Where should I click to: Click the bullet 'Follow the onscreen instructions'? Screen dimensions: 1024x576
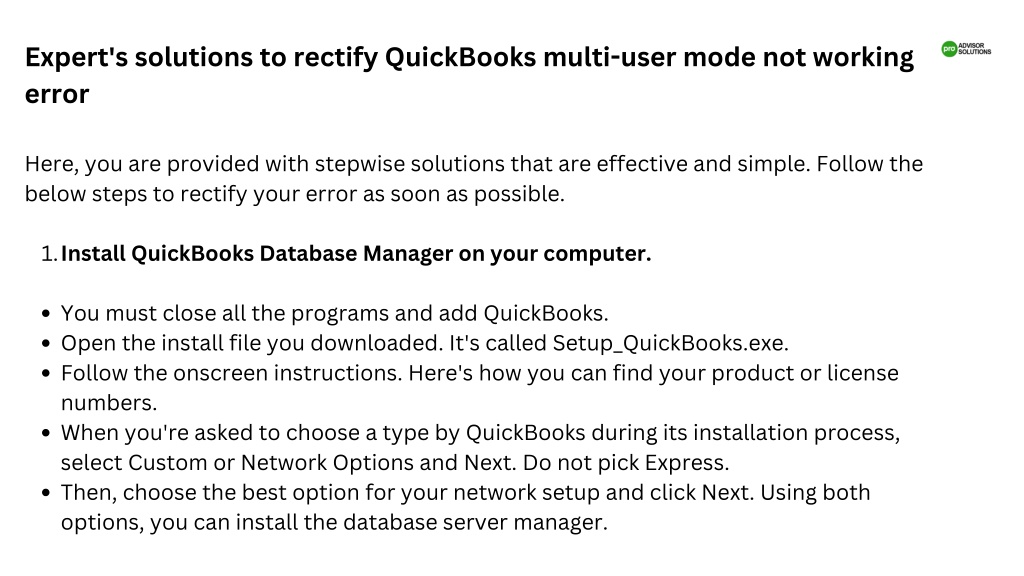coord(479,388)
